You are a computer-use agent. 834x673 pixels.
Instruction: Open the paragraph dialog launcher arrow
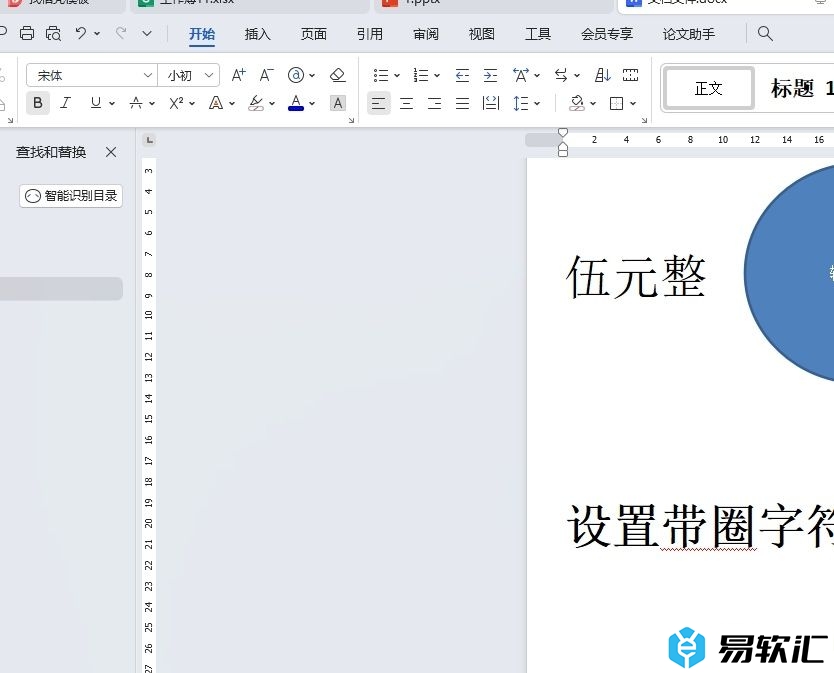644,121
